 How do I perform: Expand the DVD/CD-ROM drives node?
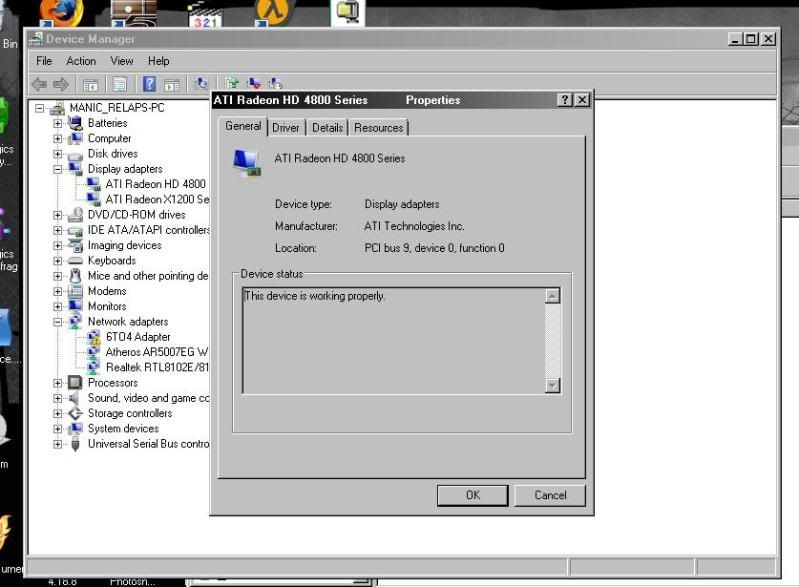tap(58, 215)
